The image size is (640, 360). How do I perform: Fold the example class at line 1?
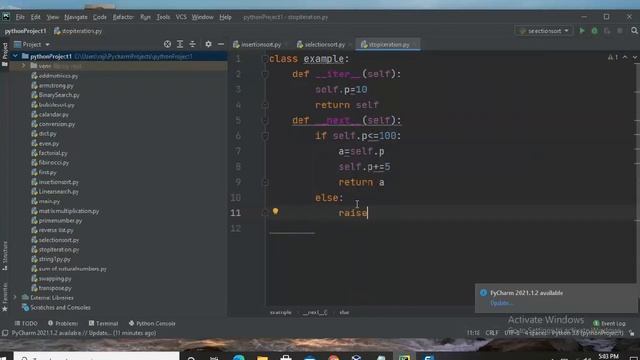[x=265, y=59]
